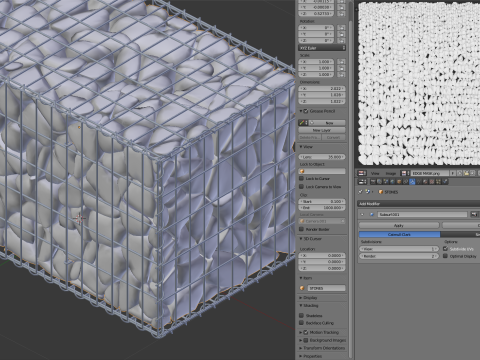
Task: Open the Object properties tab (orange cube)
Action: 399,181
